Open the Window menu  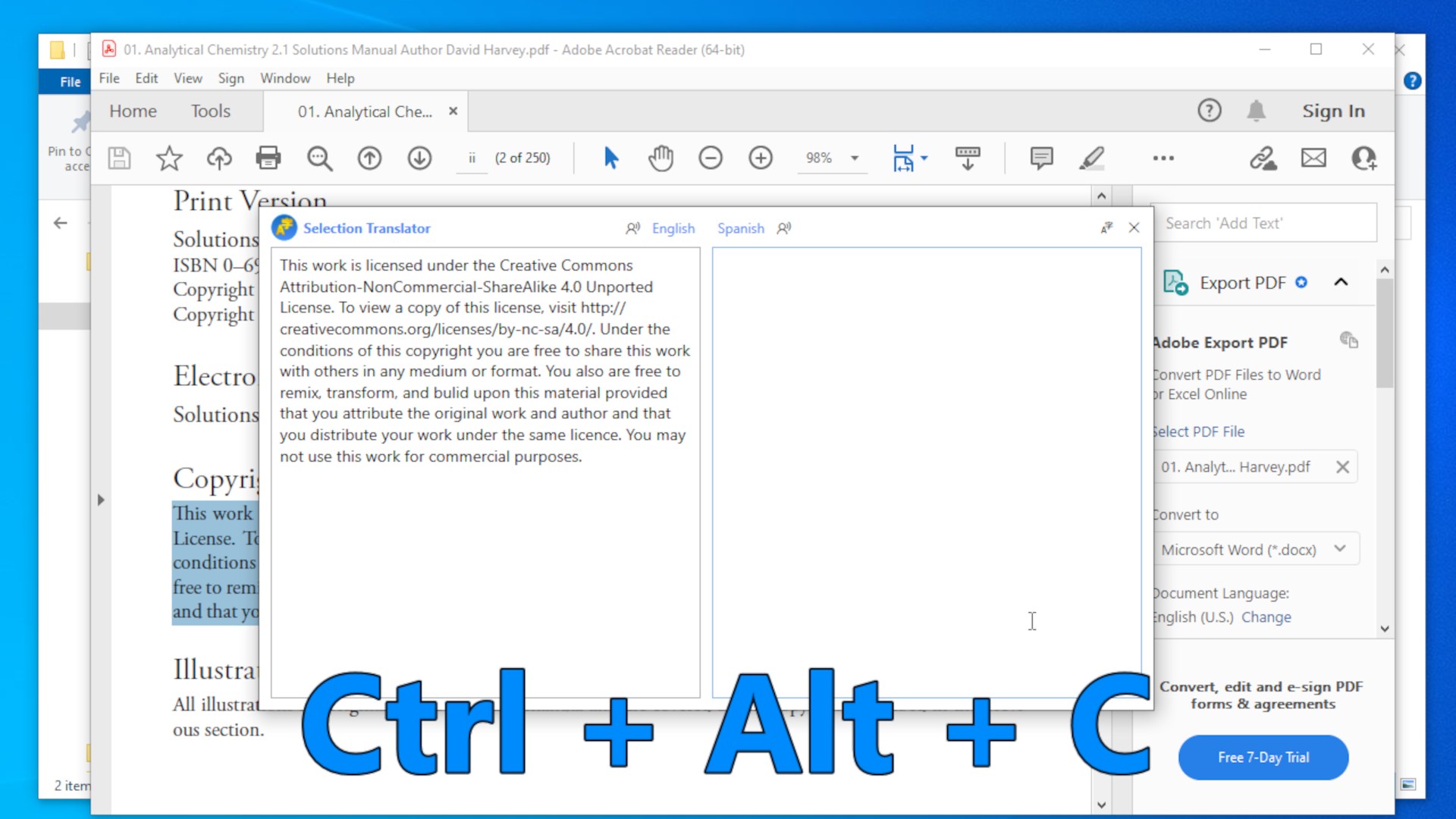coord(285,78)
